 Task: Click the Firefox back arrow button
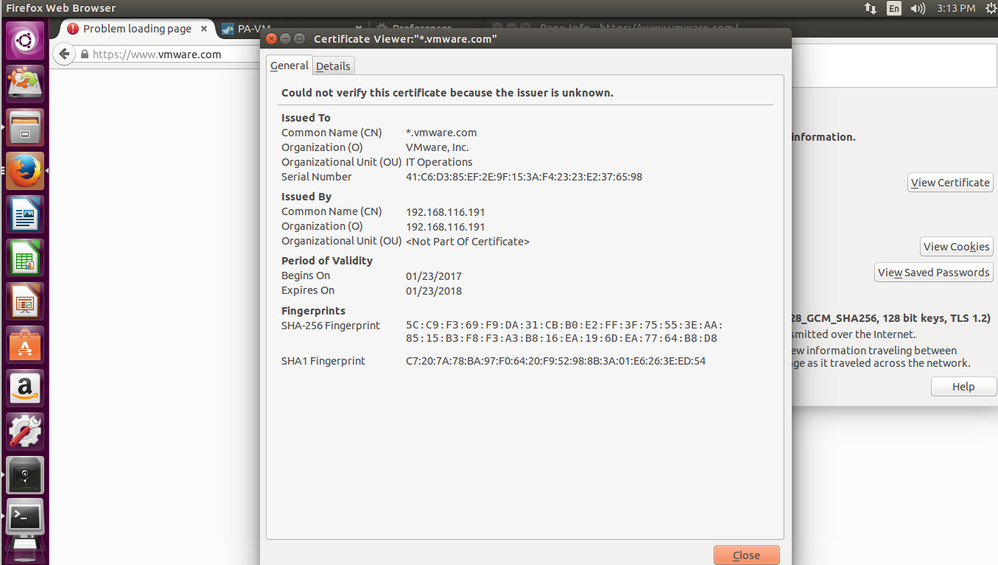[64, 54]
